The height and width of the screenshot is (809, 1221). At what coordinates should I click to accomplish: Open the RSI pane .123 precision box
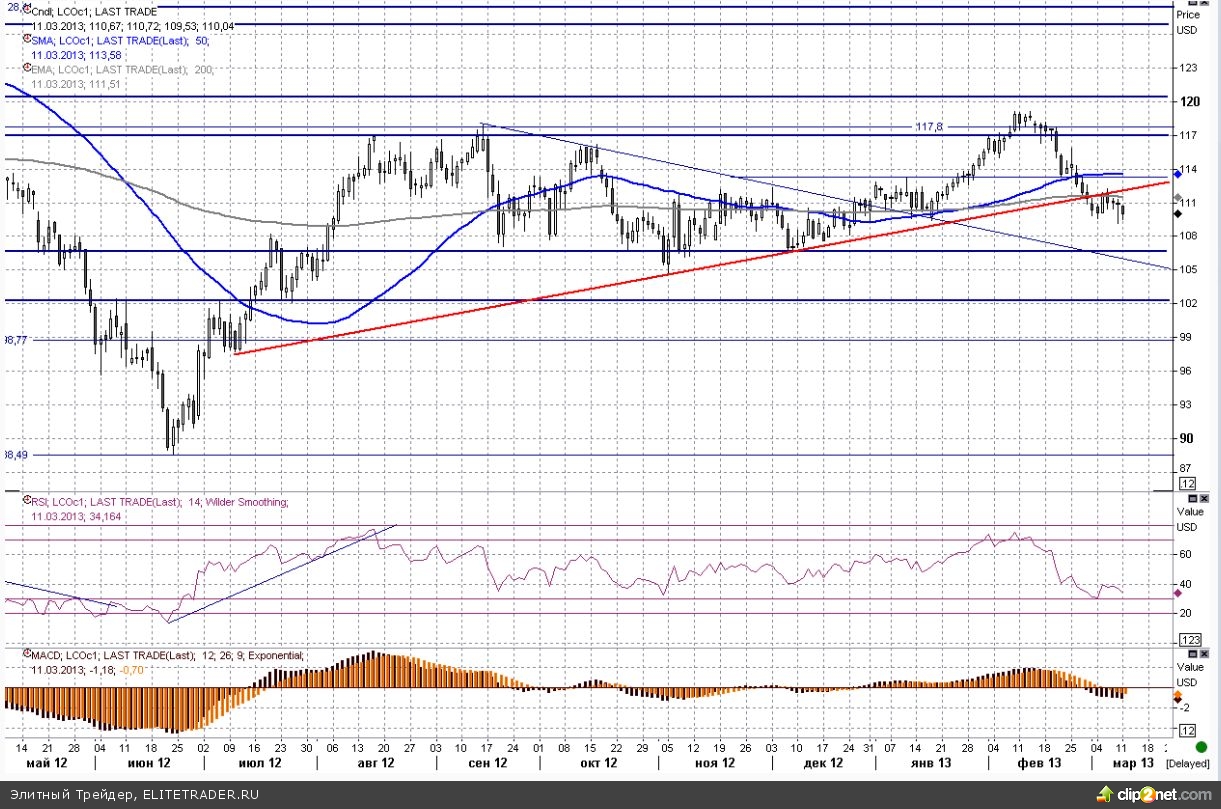coord(1190,639)
